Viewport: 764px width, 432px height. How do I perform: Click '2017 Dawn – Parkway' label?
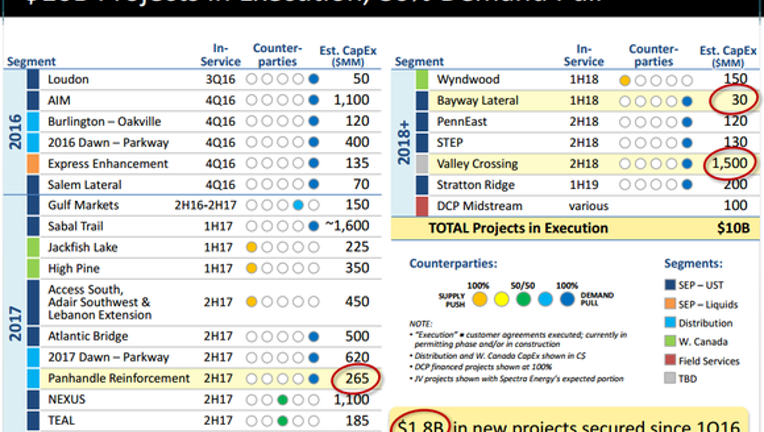click(x=108, y=357)
